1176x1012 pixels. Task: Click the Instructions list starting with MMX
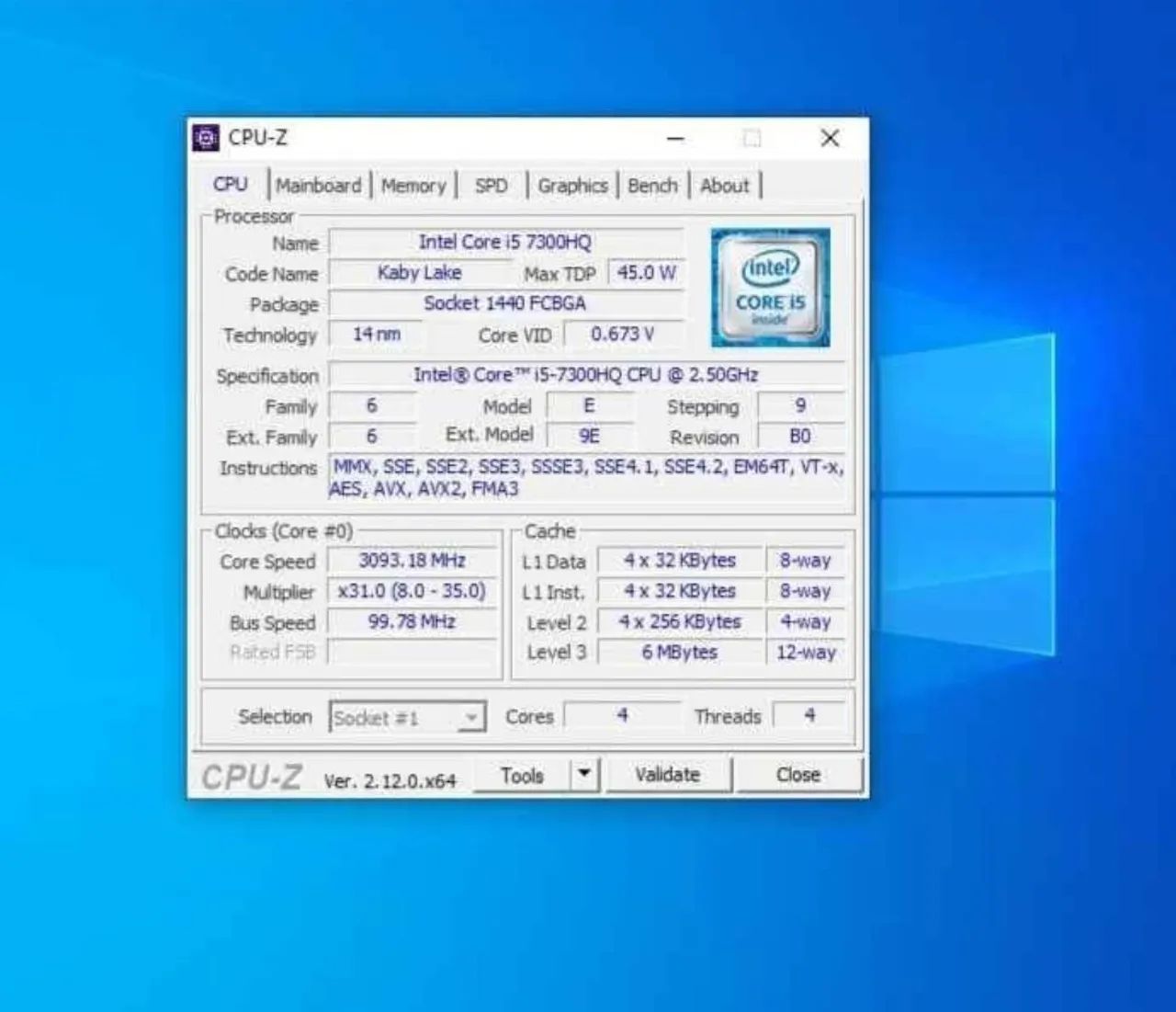tap(587, 478)
